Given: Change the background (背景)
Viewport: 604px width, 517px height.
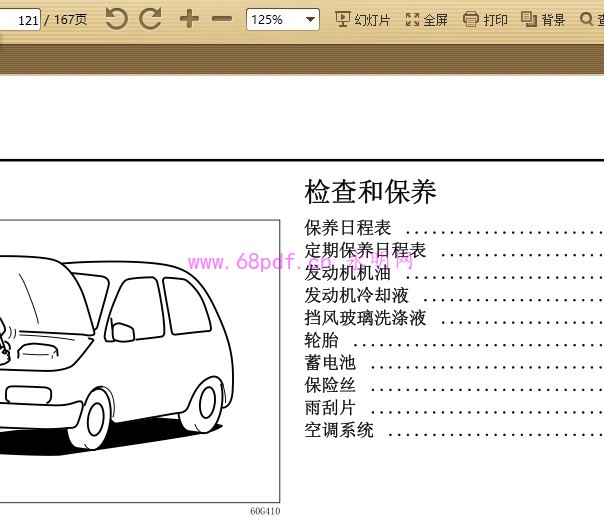Looking at the screenshot, I should [x=543, y=19].
